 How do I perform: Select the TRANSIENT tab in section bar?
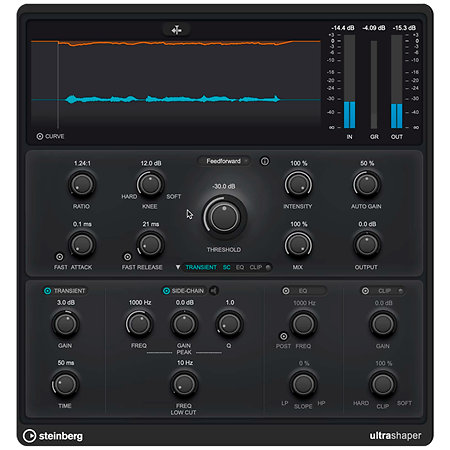201,267
